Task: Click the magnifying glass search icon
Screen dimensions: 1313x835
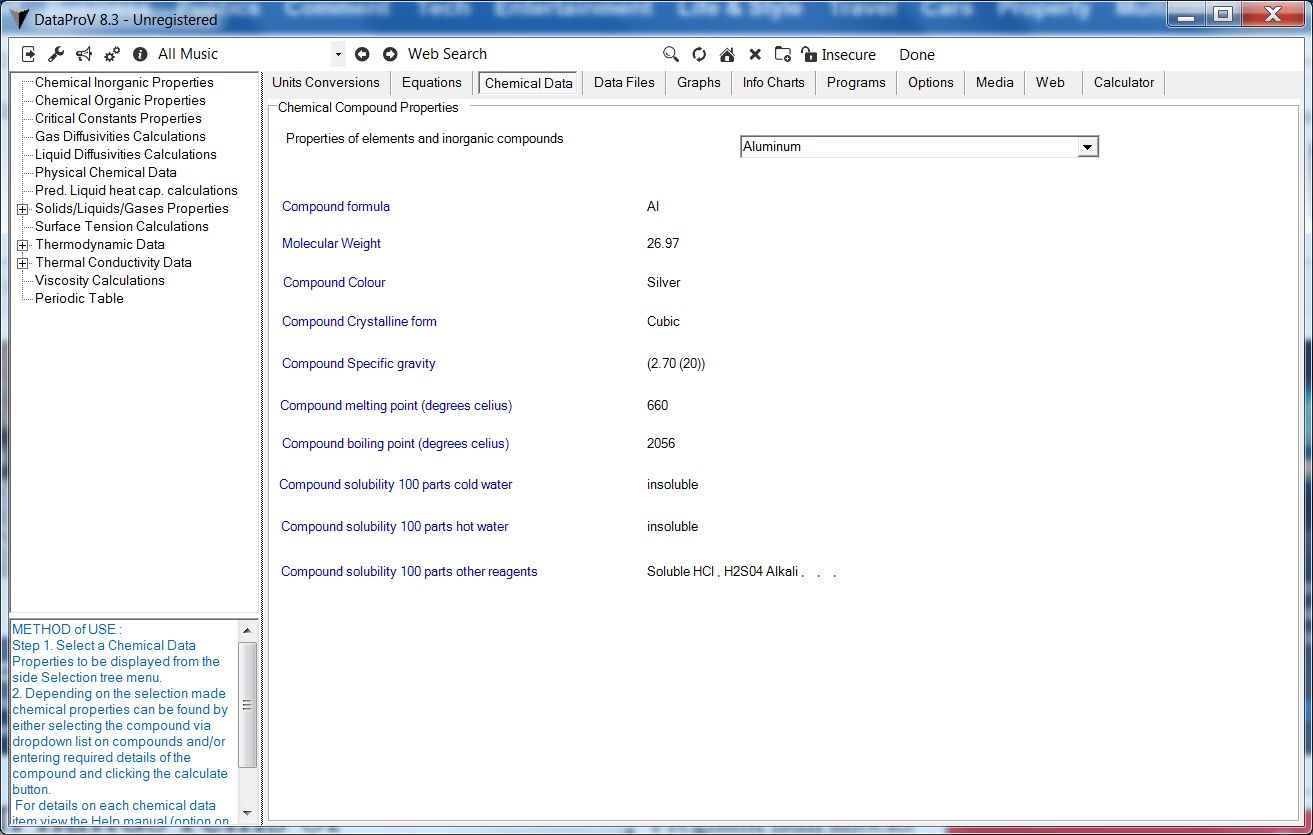Action: coord(671,55)
